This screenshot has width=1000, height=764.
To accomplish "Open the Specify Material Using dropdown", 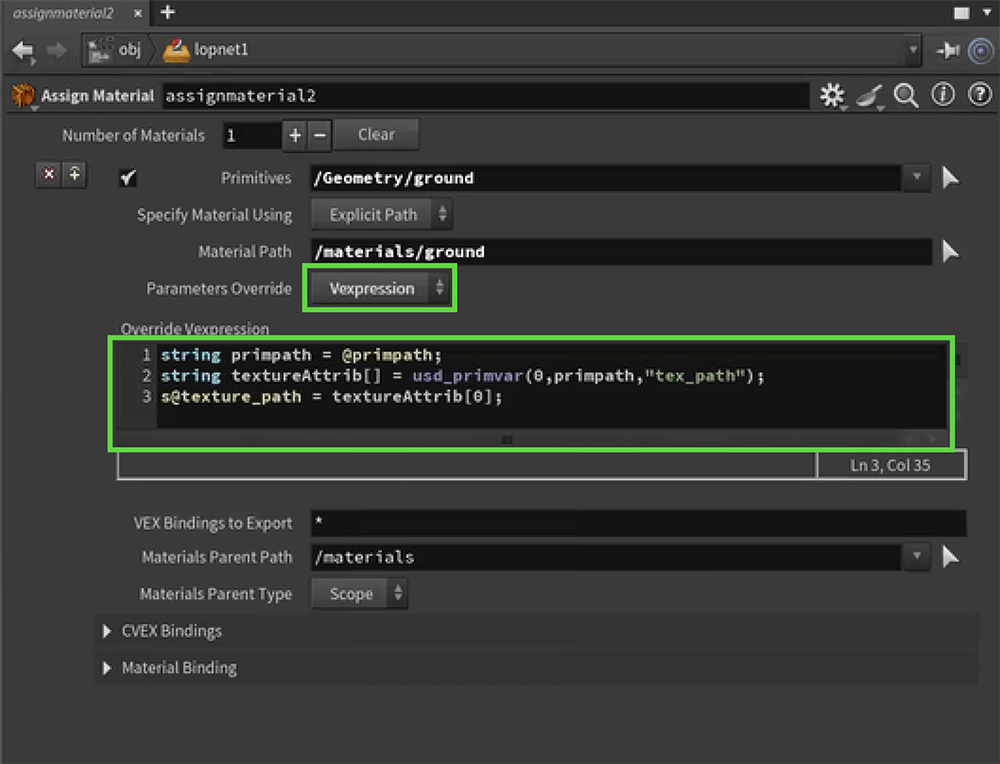I will 381,215.
